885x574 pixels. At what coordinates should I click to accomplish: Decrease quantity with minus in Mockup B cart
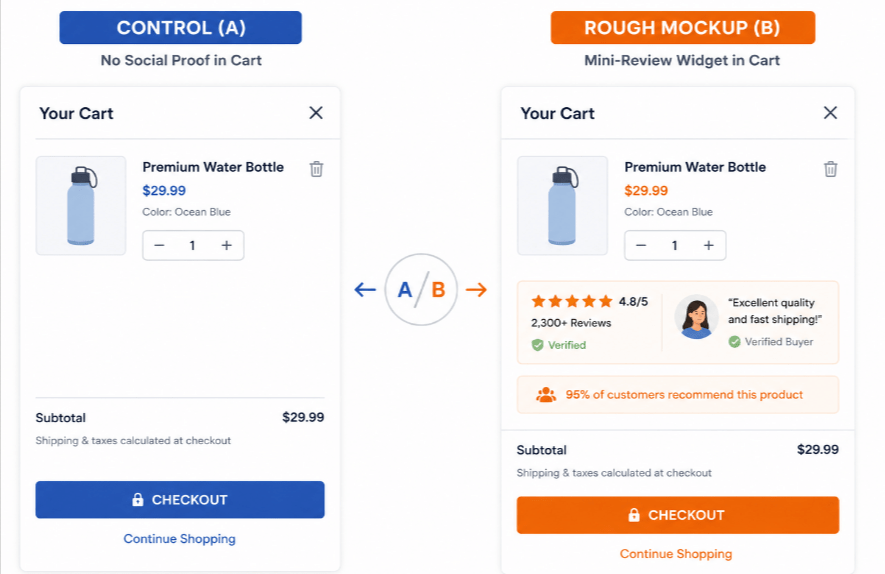[x=641, y=246]
